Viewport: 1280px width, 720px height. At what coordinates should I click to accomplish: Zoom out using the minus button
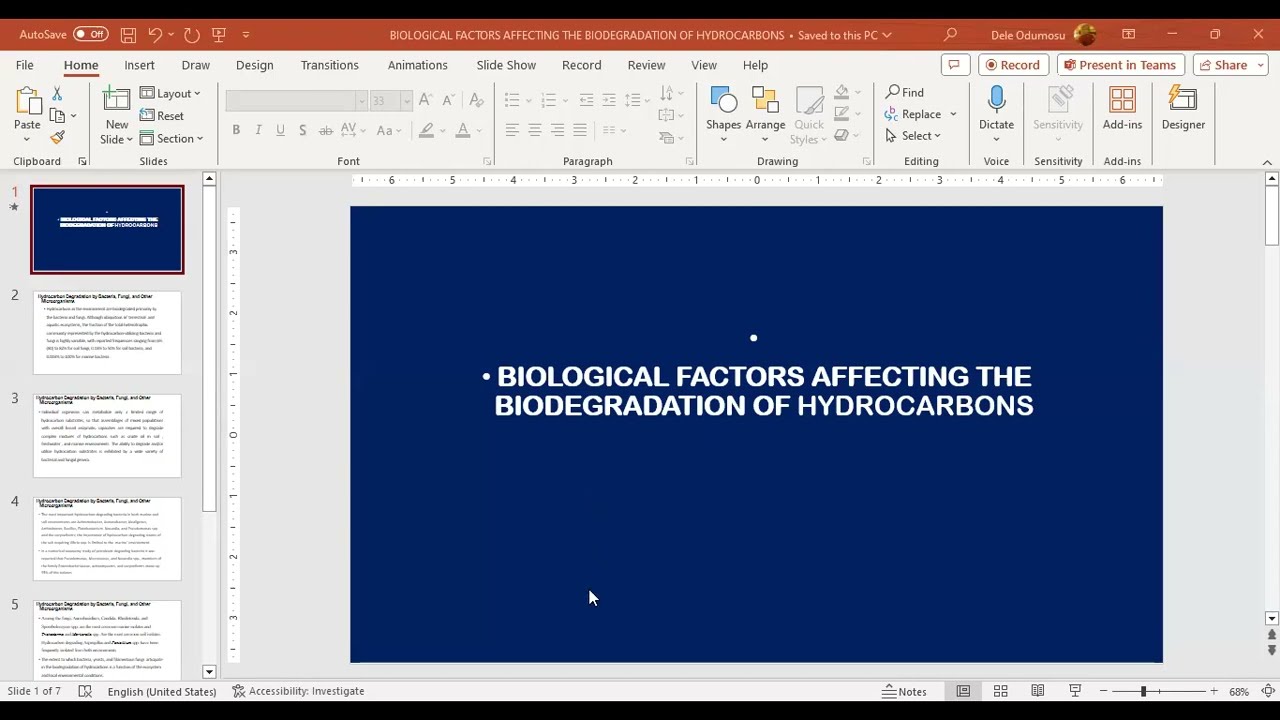point(1103,691)
